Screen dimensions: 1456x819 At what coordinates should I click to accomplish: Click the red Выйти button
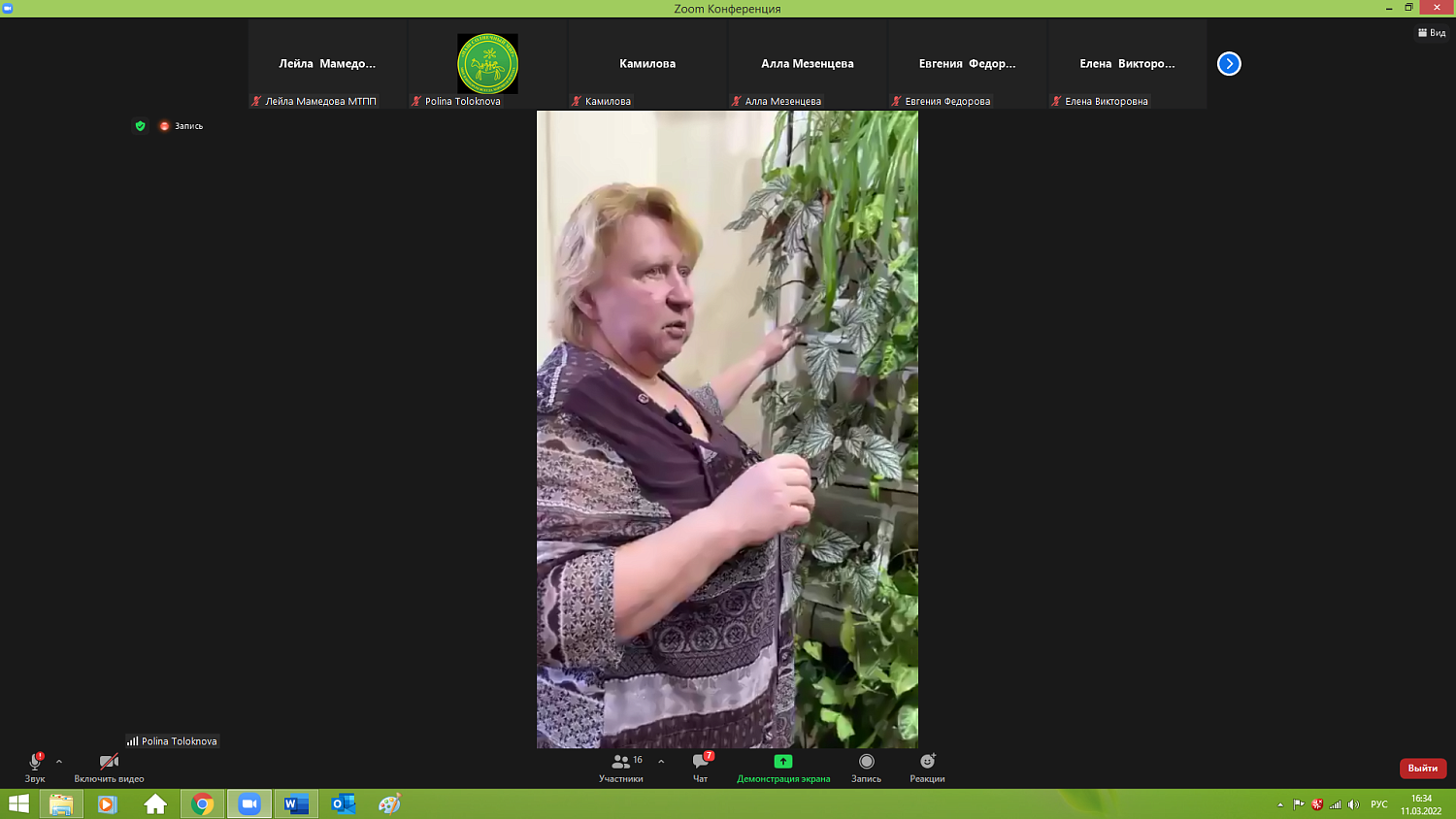click(x=1423, y=768)
